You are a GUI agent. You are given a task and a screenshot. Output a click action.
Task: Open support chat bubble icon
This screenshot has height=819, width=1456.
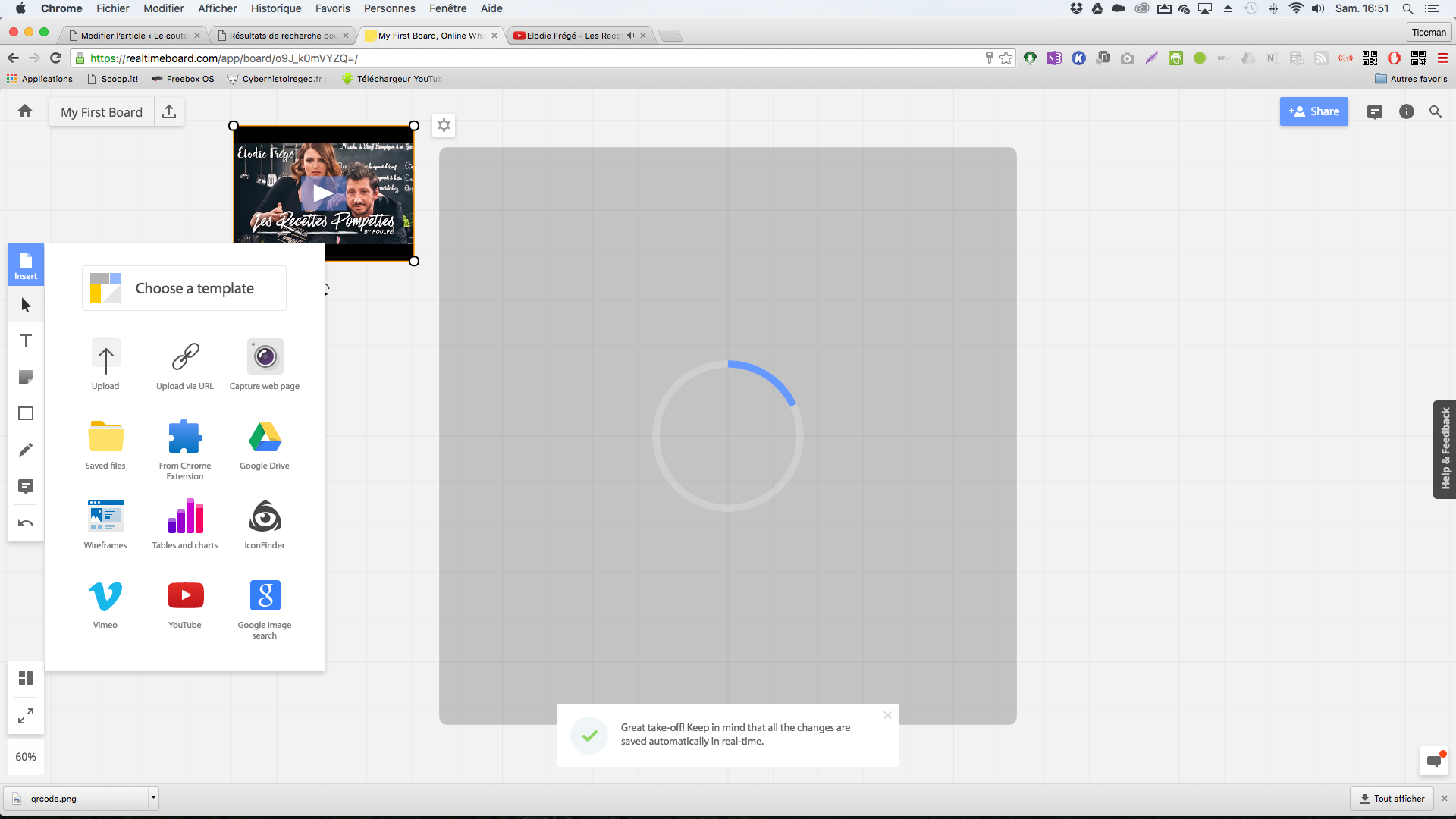click(x=1434, y=761)
